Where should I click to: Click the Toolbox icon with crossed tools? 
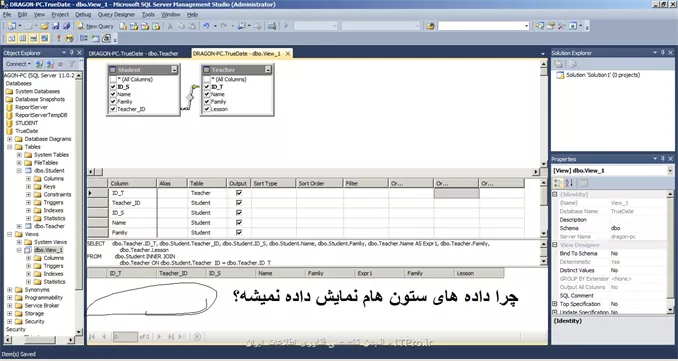(561, 26)
